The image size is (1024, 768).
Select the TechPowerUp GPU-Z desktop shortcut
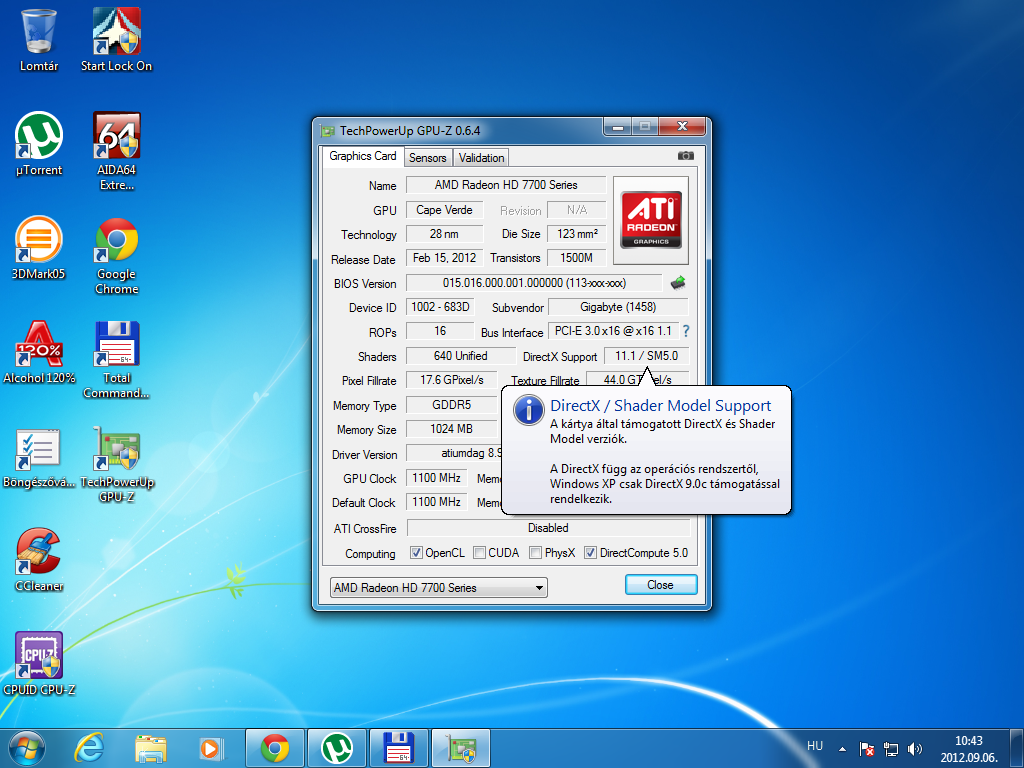coord(117,464)
